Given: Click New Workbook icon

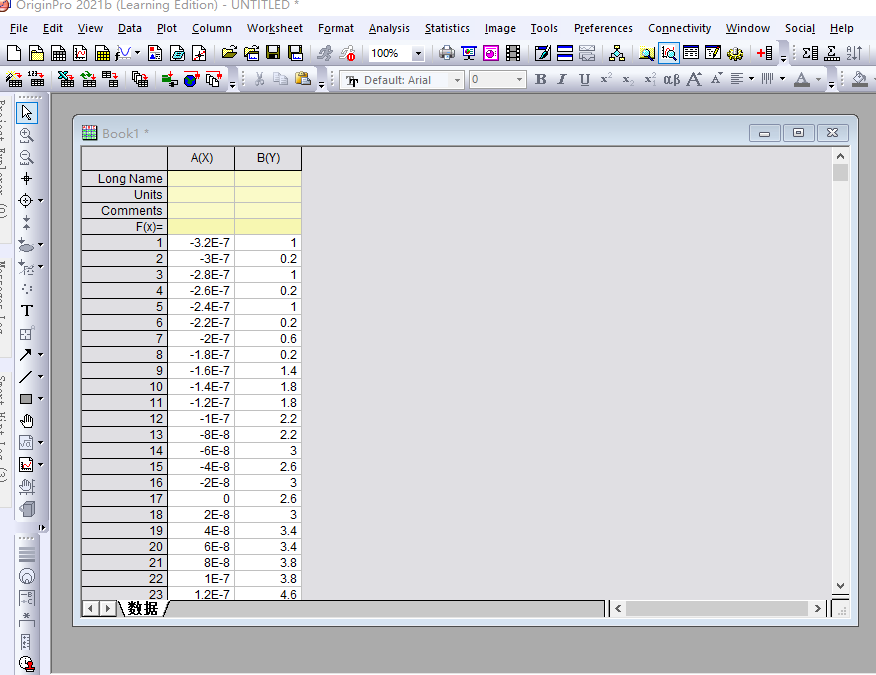Looking at the screenshot, I should coord(59,53).
